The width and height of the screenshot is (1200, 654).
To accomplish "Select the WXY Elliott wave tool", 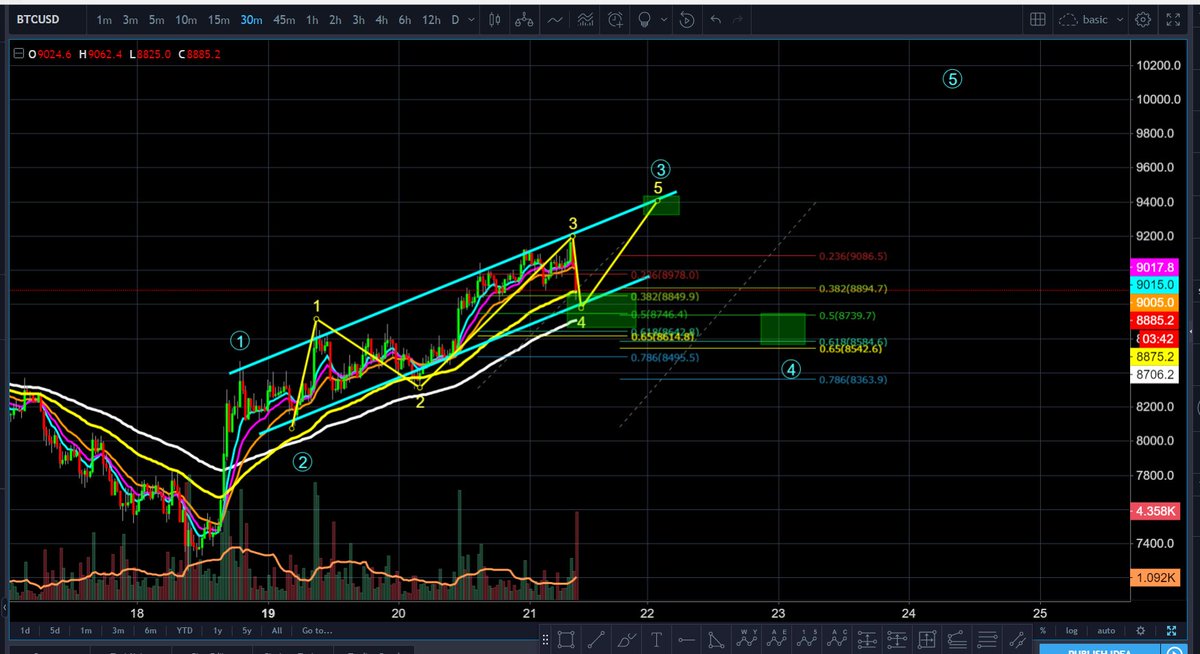I will tap(748, 638).
